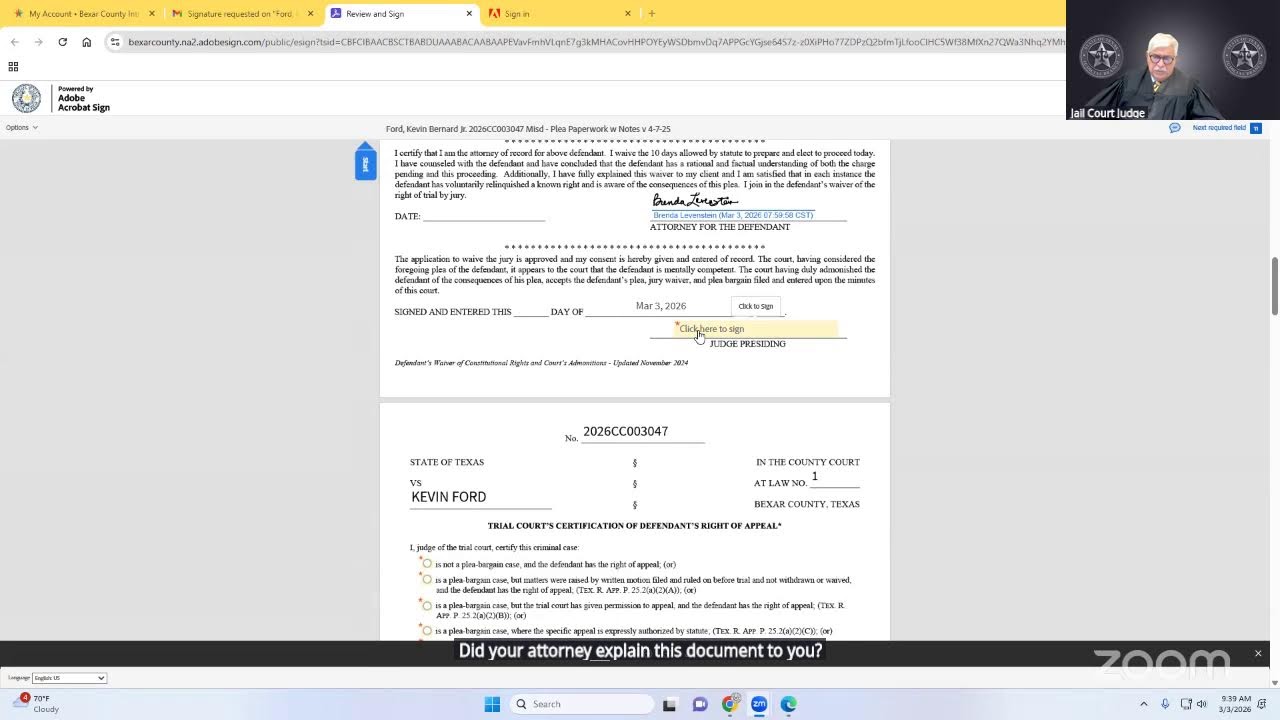
Task: Open the Options dropdown menu
Action: click(22, 127)
